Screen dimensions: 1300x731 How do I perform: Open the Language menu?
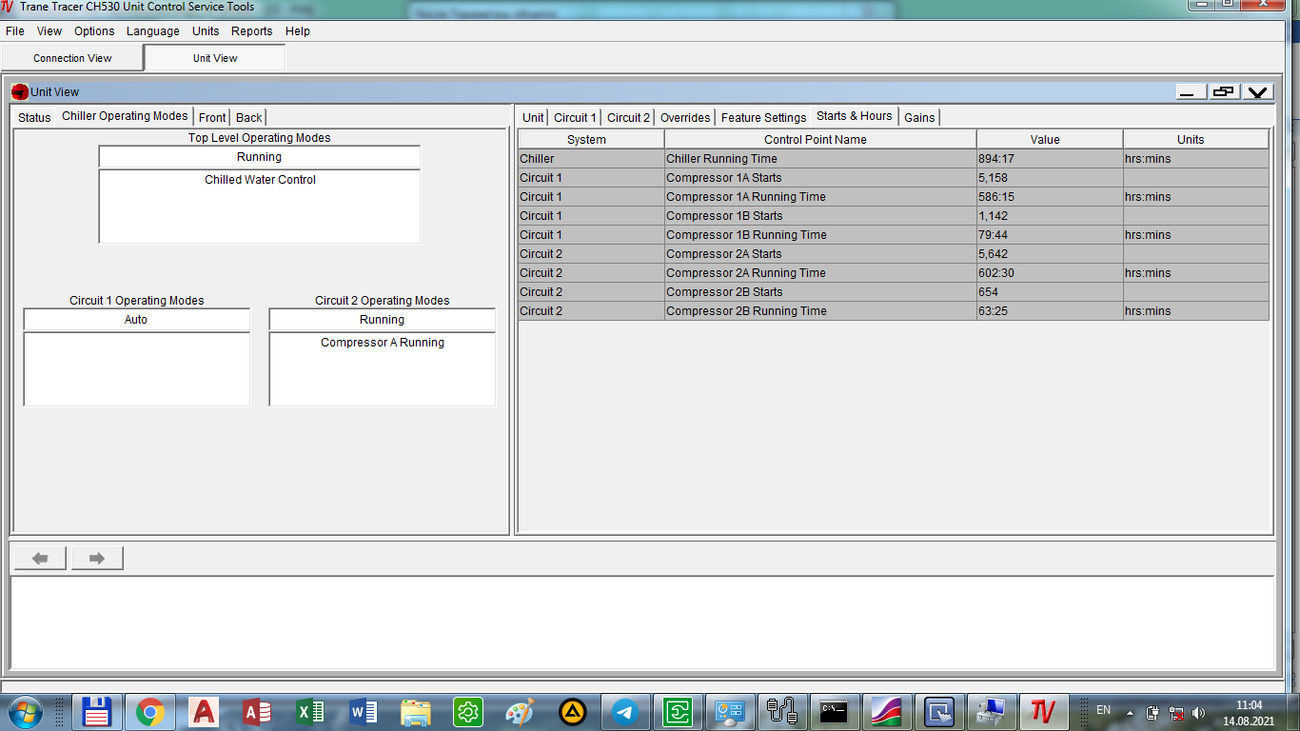(x=153, y=31)
